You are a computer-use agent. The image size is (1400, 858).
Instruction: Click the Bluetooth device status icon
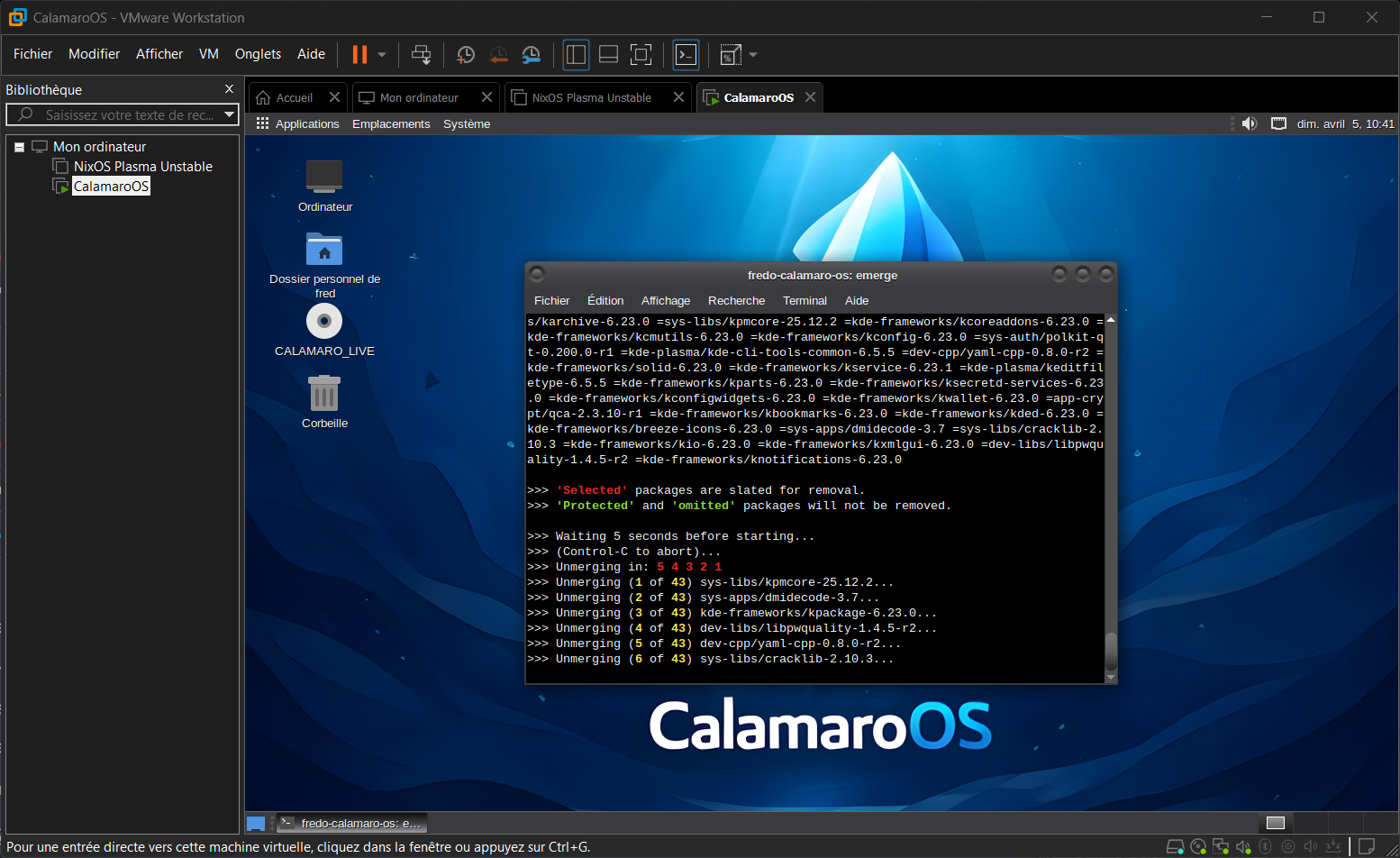coord(1265,846)
